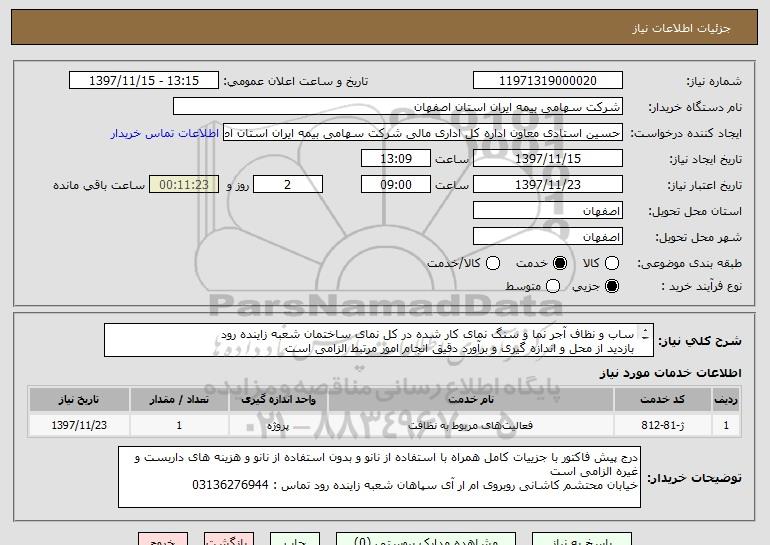Click the شرح کلی نیاز label
770x545 pixels.
(699, 341)
